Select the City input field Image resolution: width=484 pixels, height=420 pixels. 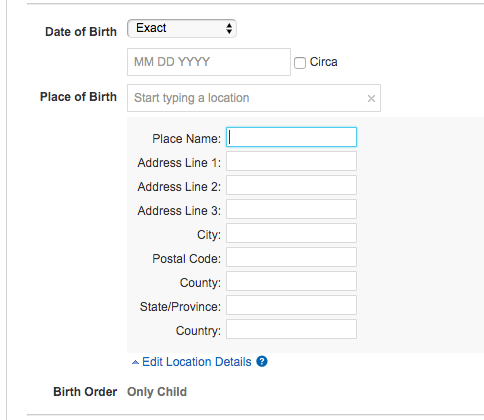[291, 233]
